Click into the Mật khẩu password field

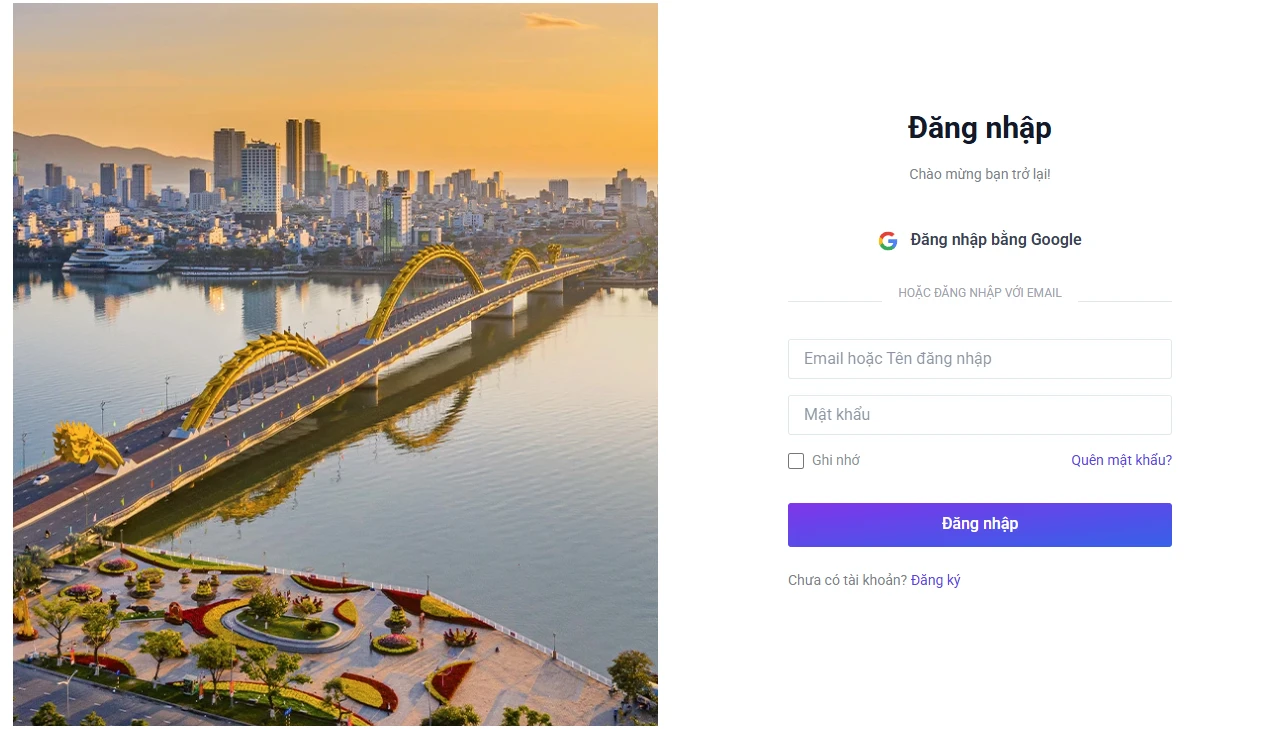click(979, 415)
